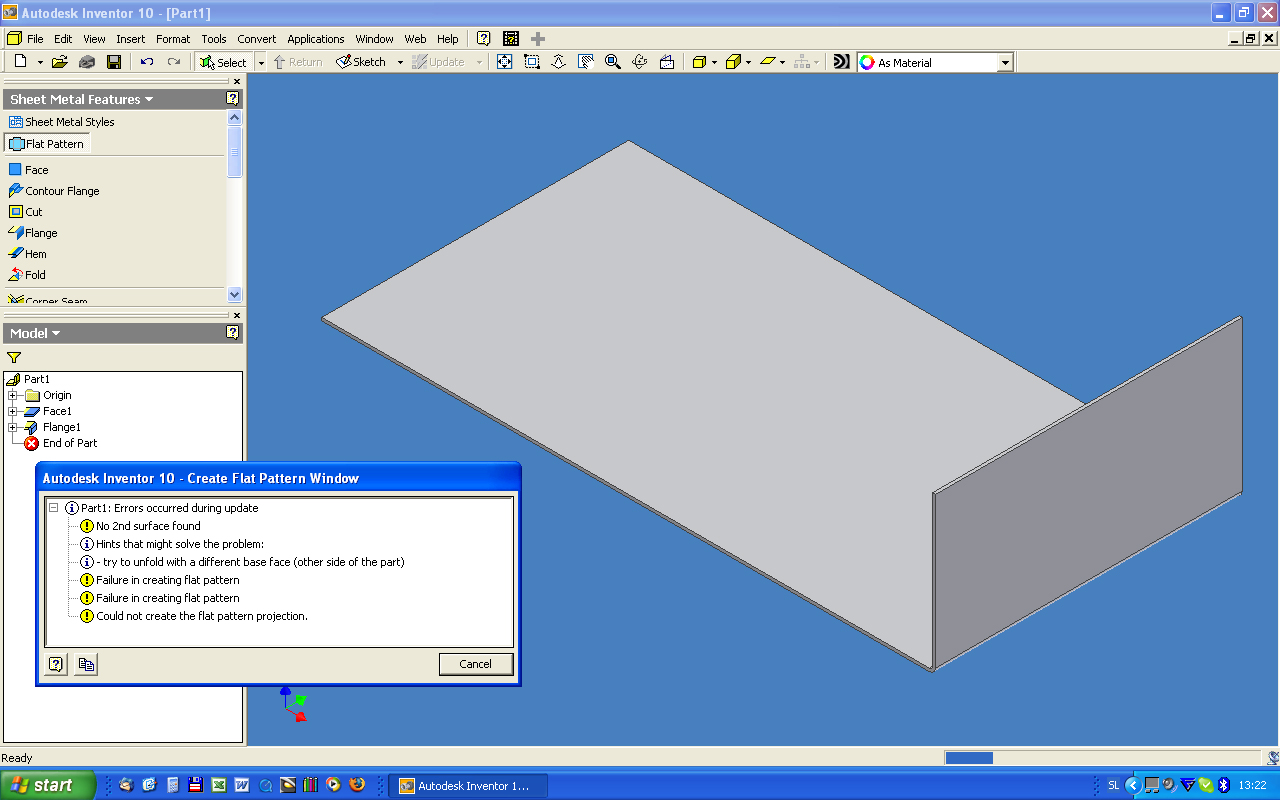Select the Hem sheet metal tool
The height and width of the screenshot is (800, 1280).
(28, 254)
